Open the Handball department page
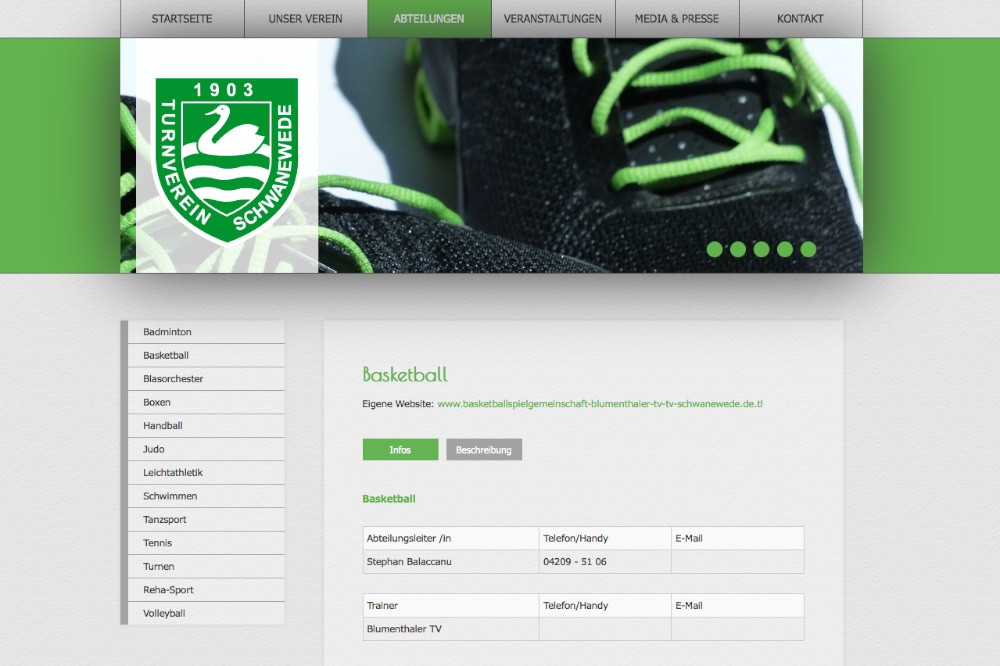The height and width of the screenshot is (666, 1000). coord(206,426)
